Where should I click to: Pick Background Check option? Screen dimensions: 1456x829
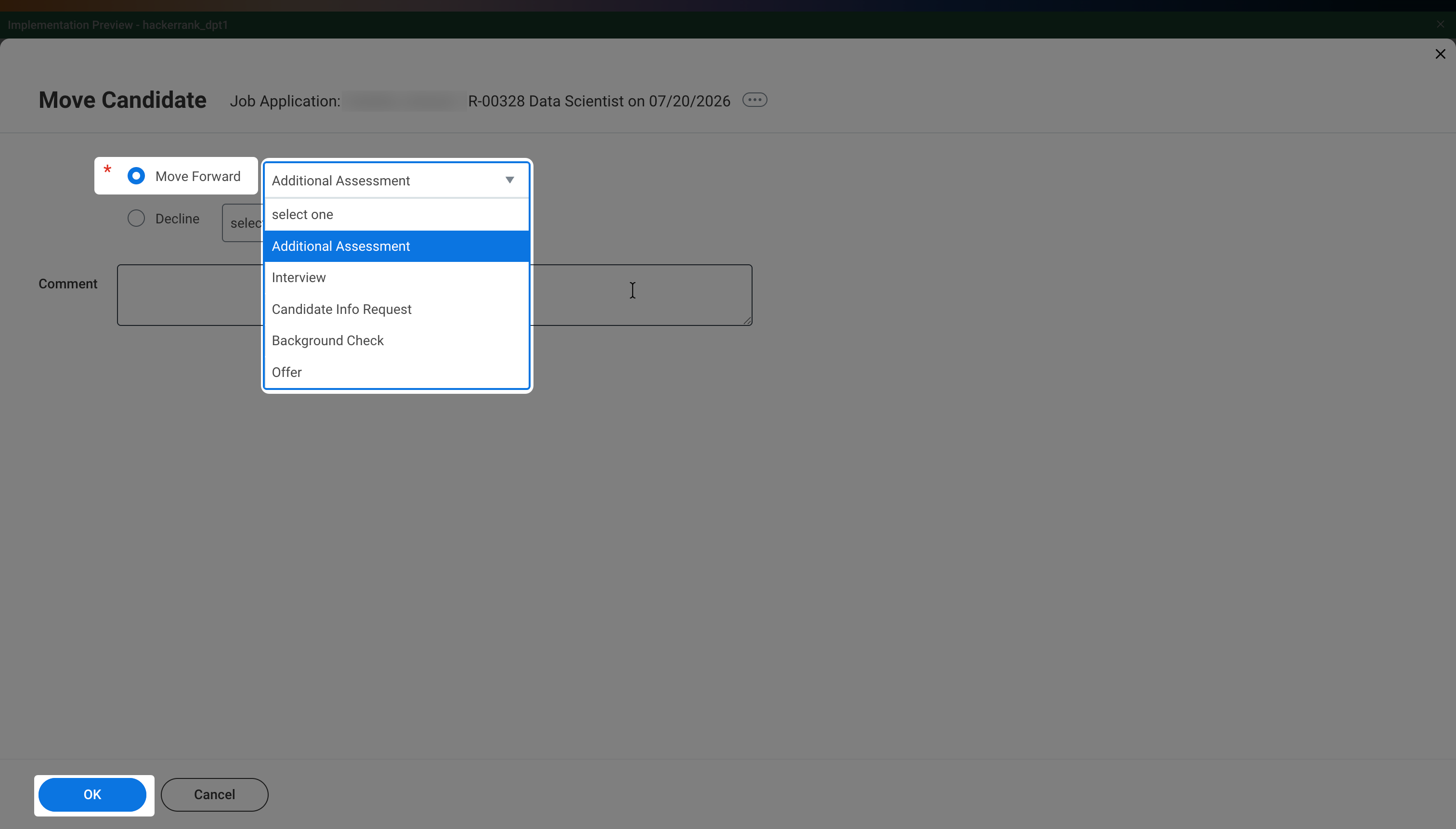click(397, 340)
